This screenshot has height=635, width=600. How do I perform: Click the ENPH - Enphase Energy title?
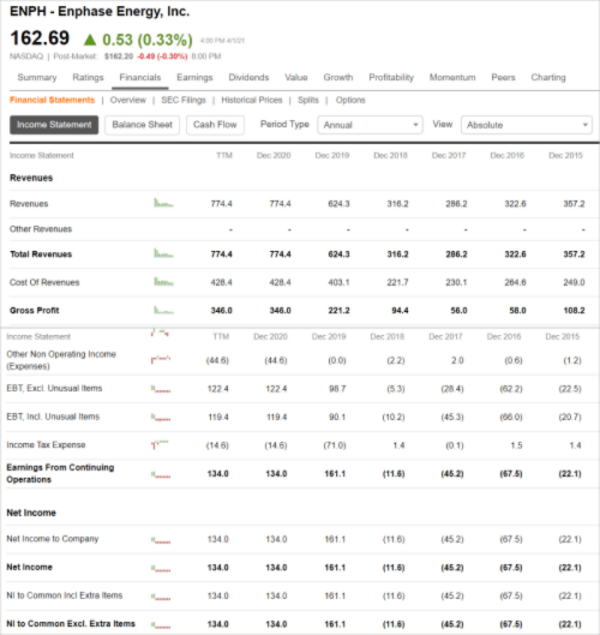(x=100, y=11)
